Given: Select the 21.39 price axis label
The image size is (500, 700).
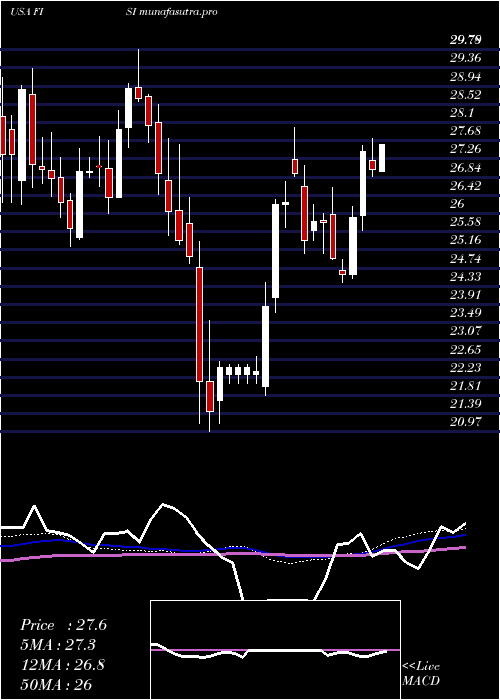Looking at the screenshot, I should click(466, 404).
